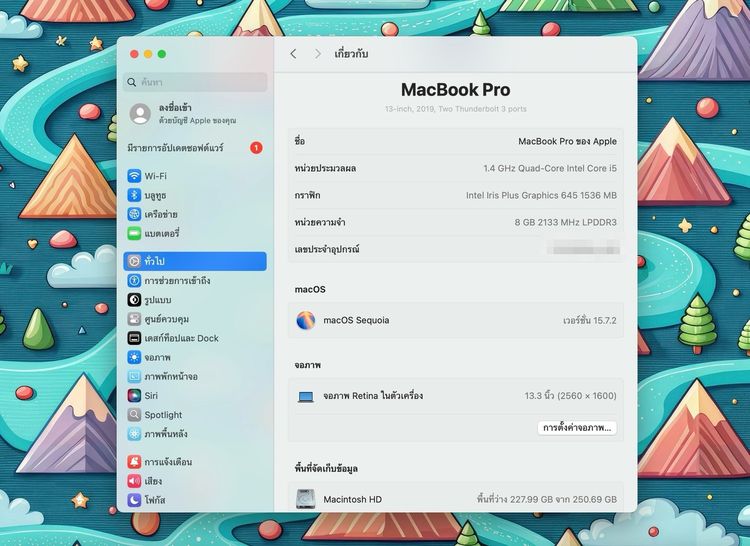Viewport: 750px width, 546px height.
Task: Click subtitle '13-inch, 2019, Two Thunderbolt 3 ports'
Action: pyautogui.click(x=455, y=109)
